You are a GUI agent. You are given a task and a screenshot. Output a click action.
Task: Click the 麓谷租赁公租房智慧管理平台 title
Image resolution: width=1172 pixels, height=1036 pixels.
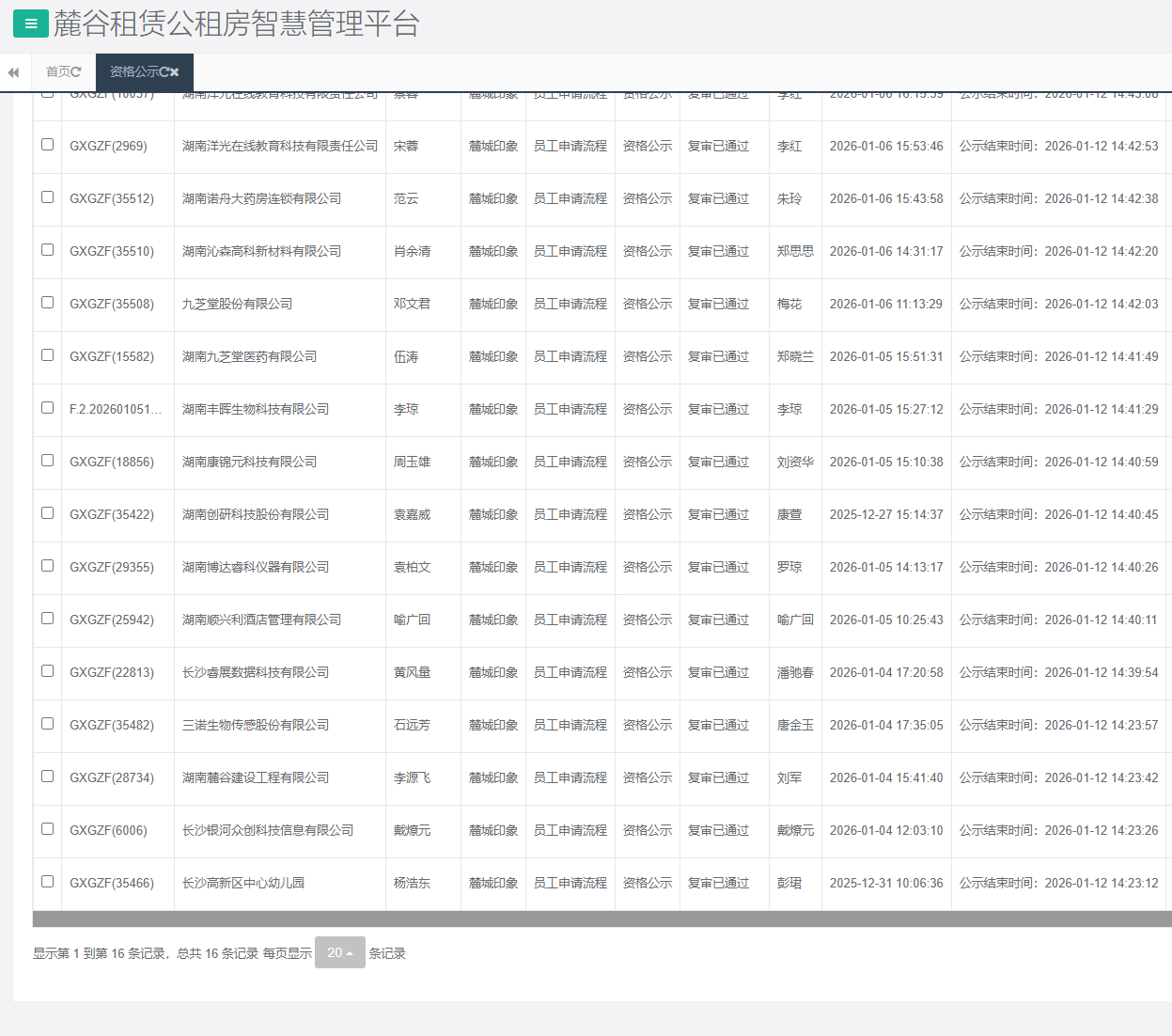point(236,24)
